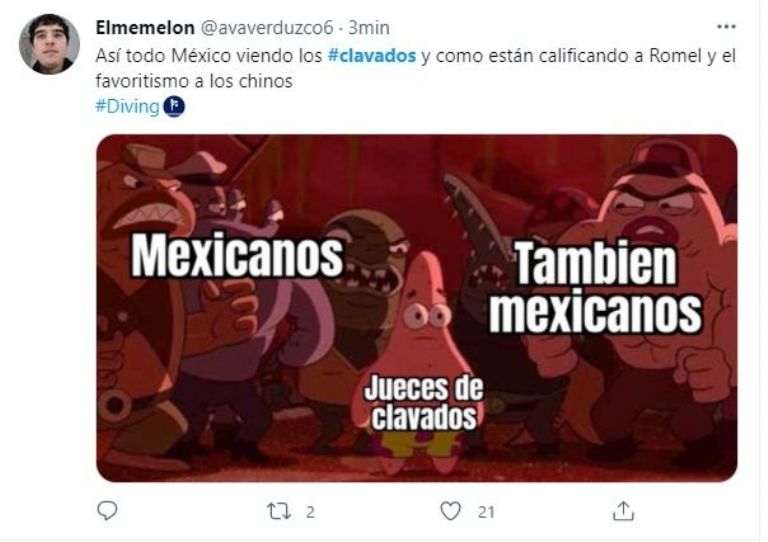The height and width of the screenshot is (542, 768).
Task: Open the share upload icon
Action: (x=623, y=511)
